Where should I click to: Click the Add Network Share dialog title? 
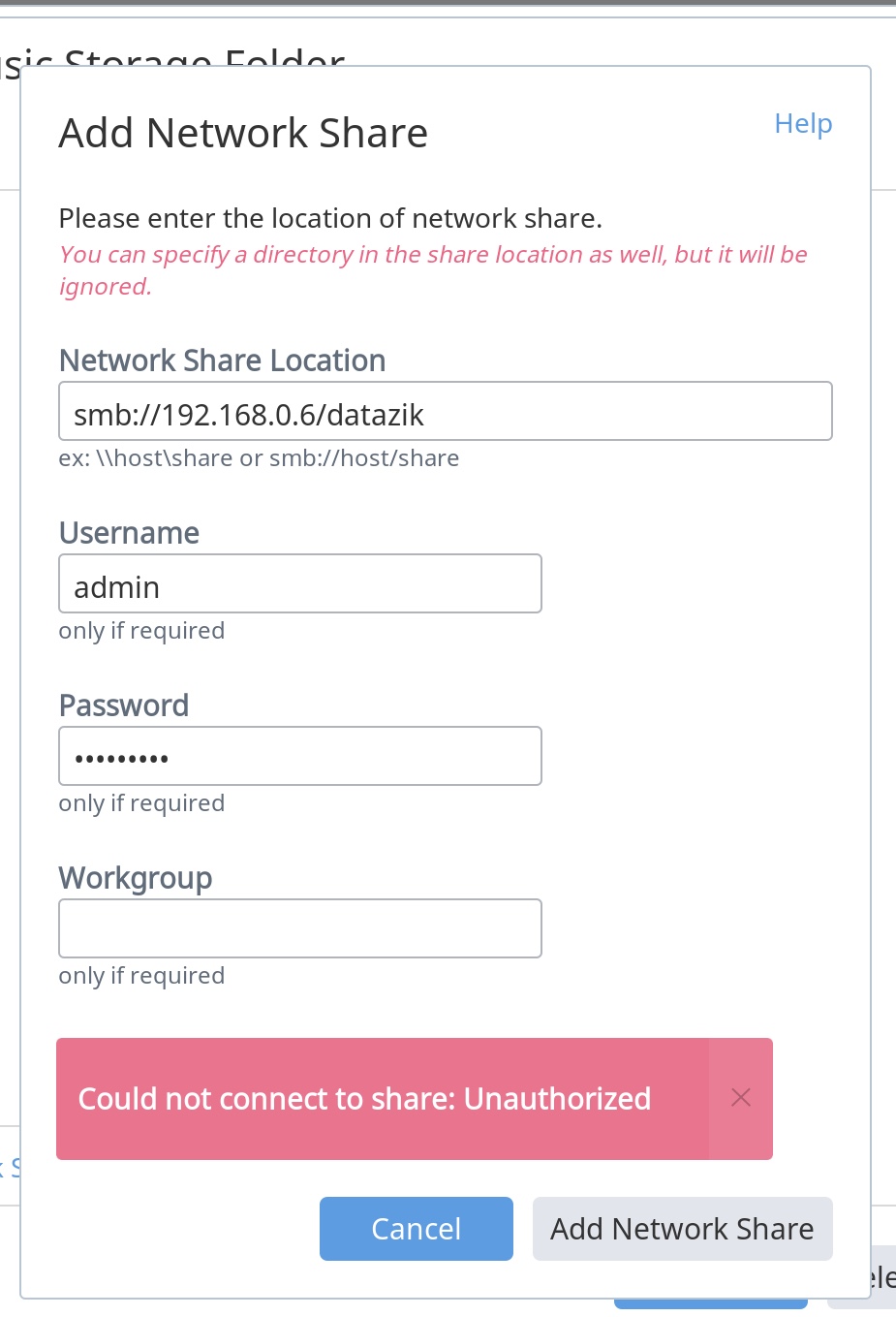pos(243,133)
